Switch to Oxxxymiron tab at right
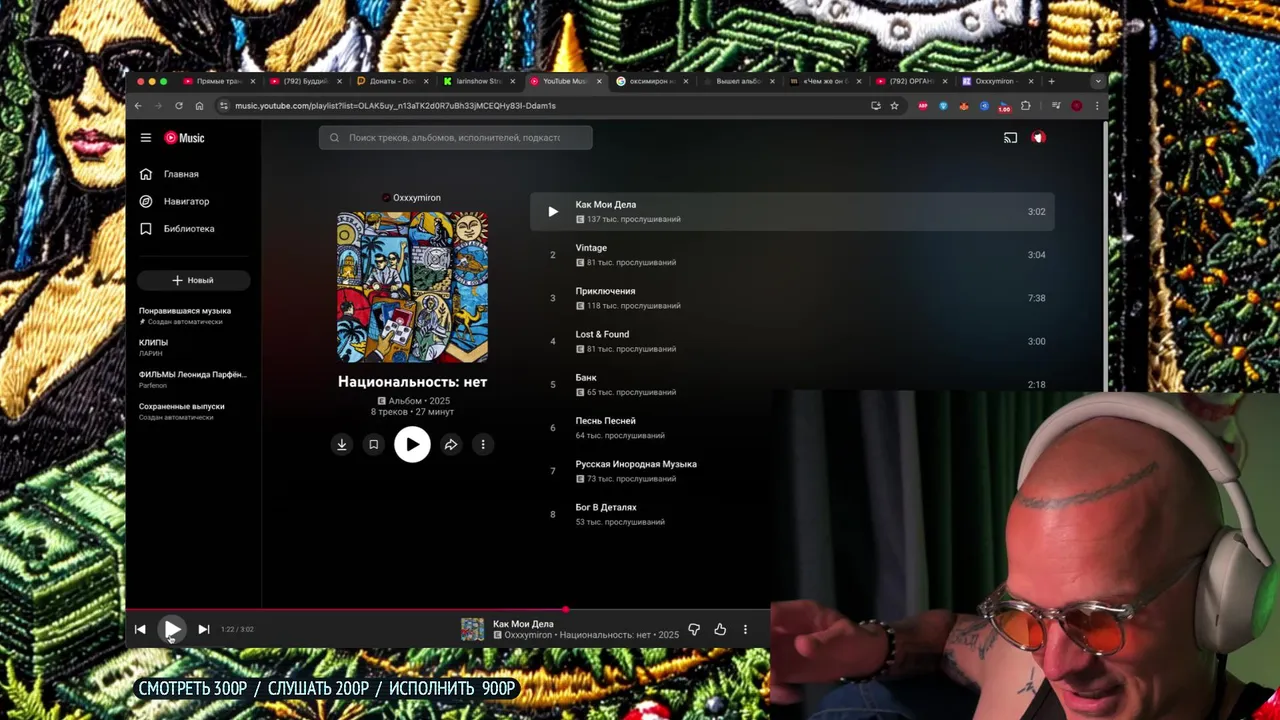 (x=998, y=81)
